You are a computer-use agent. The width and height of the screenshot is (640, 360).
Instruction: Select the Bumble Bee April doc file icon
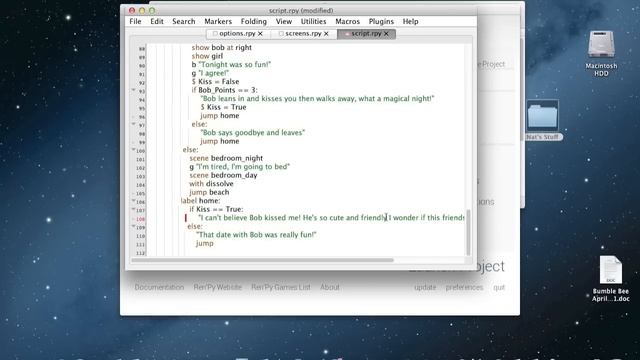pos(611,279)
